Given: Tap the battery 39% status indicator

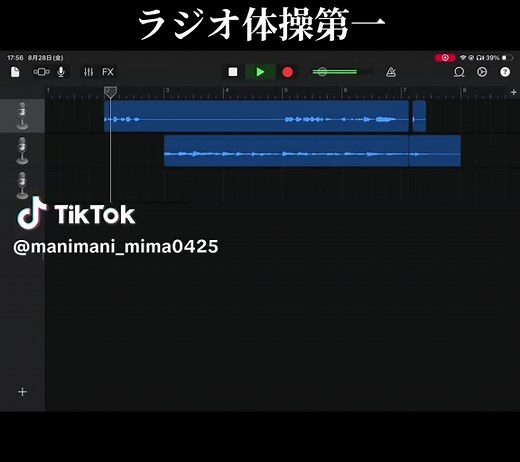Looking at the screenshot, I should coord(498,58).
